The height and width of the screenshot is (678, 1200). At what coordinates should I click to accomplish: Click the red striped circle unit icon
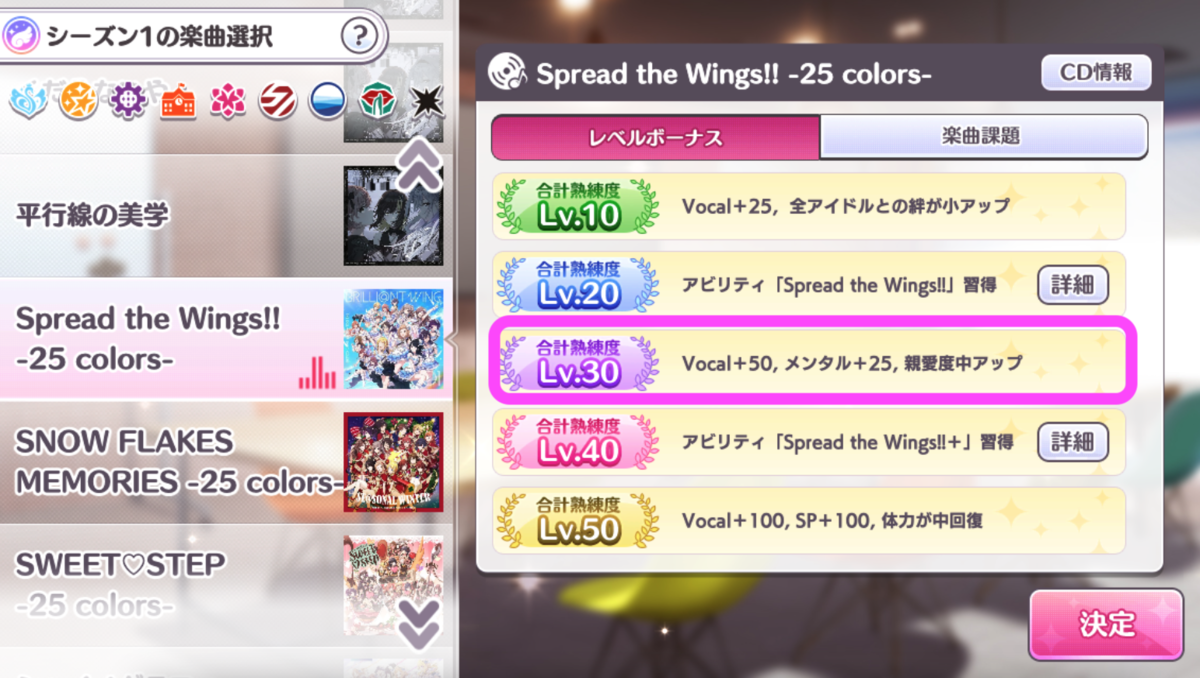[x=278, y=100]
